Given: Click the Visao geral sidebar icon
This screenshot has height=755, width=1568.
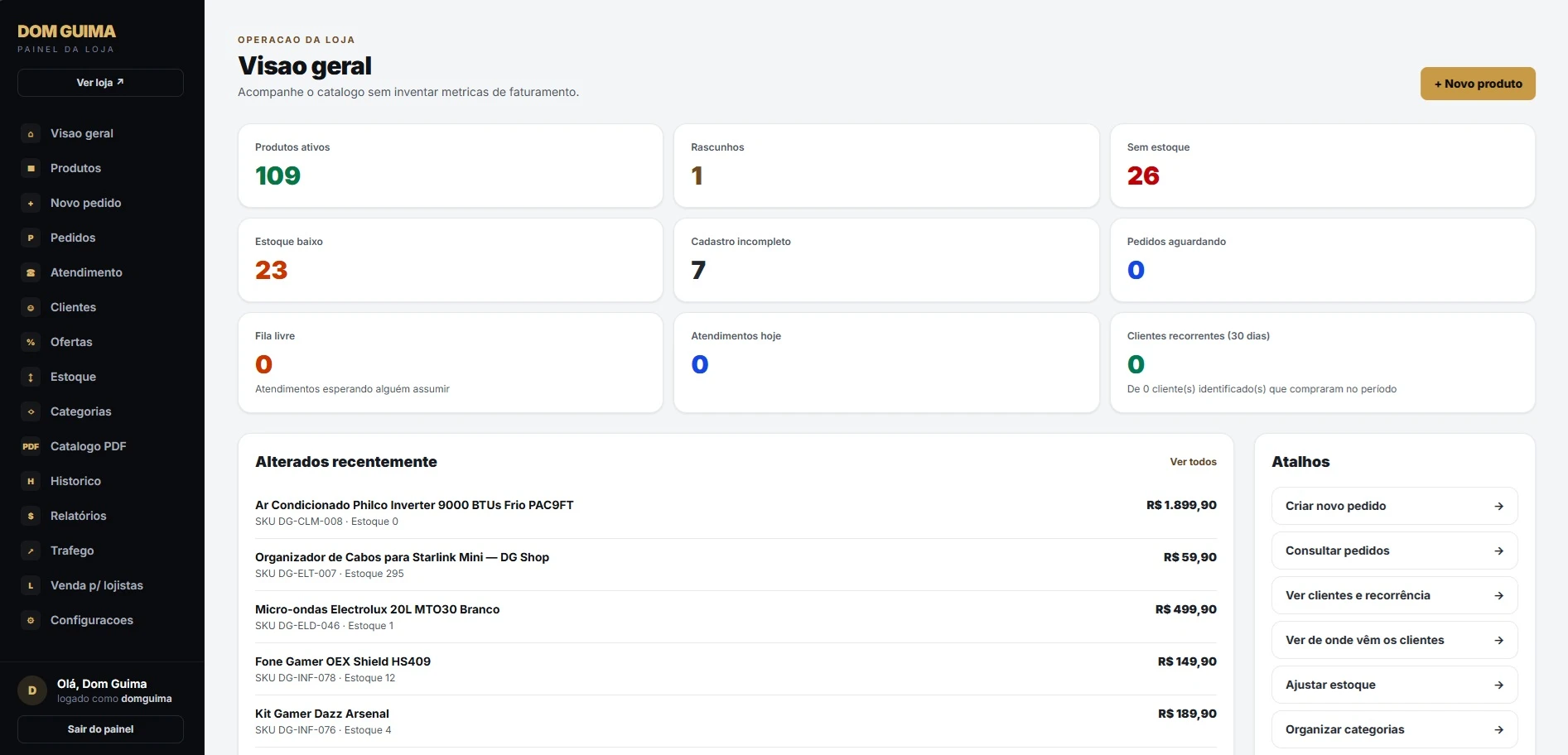Looking at the screenshot, I should pyautogui.click(x=31, y=133).
